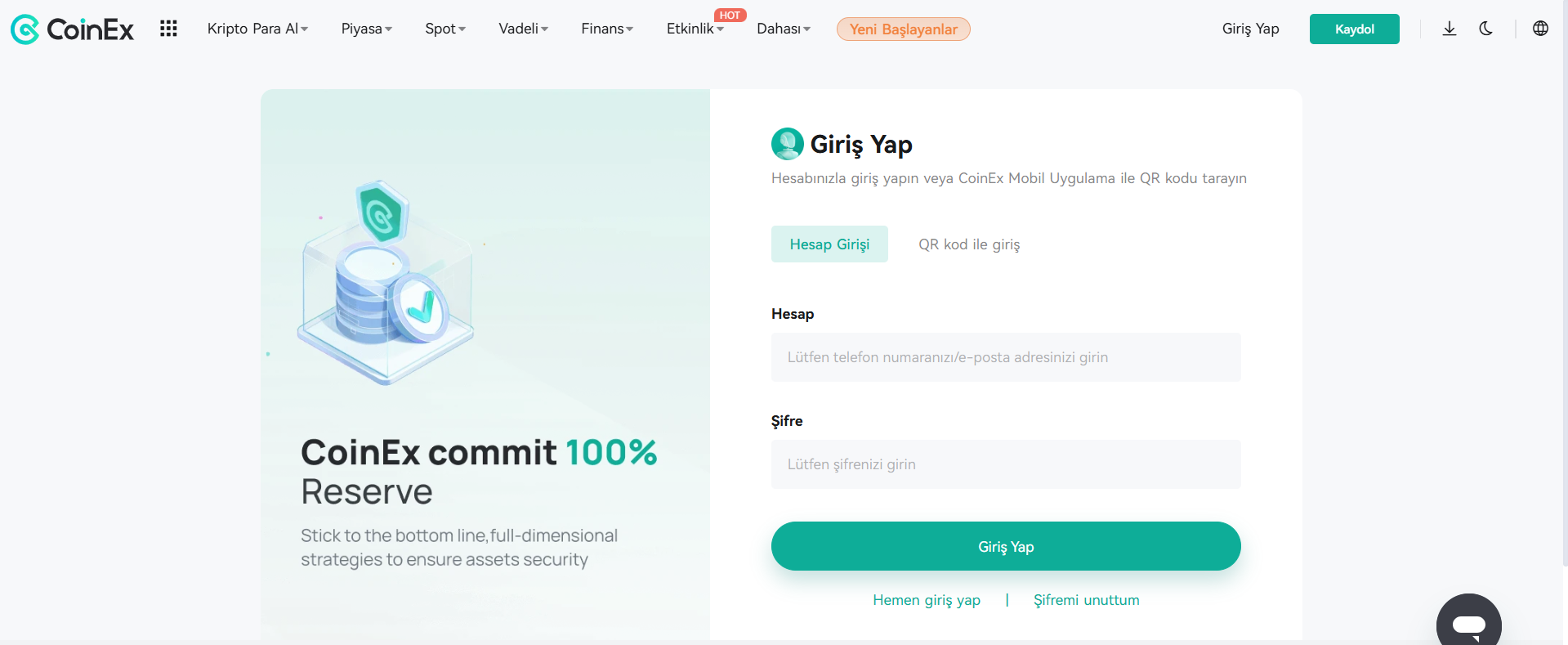
Task: Click the page vertical scrollbar
Action: [x=1564, y=282]
